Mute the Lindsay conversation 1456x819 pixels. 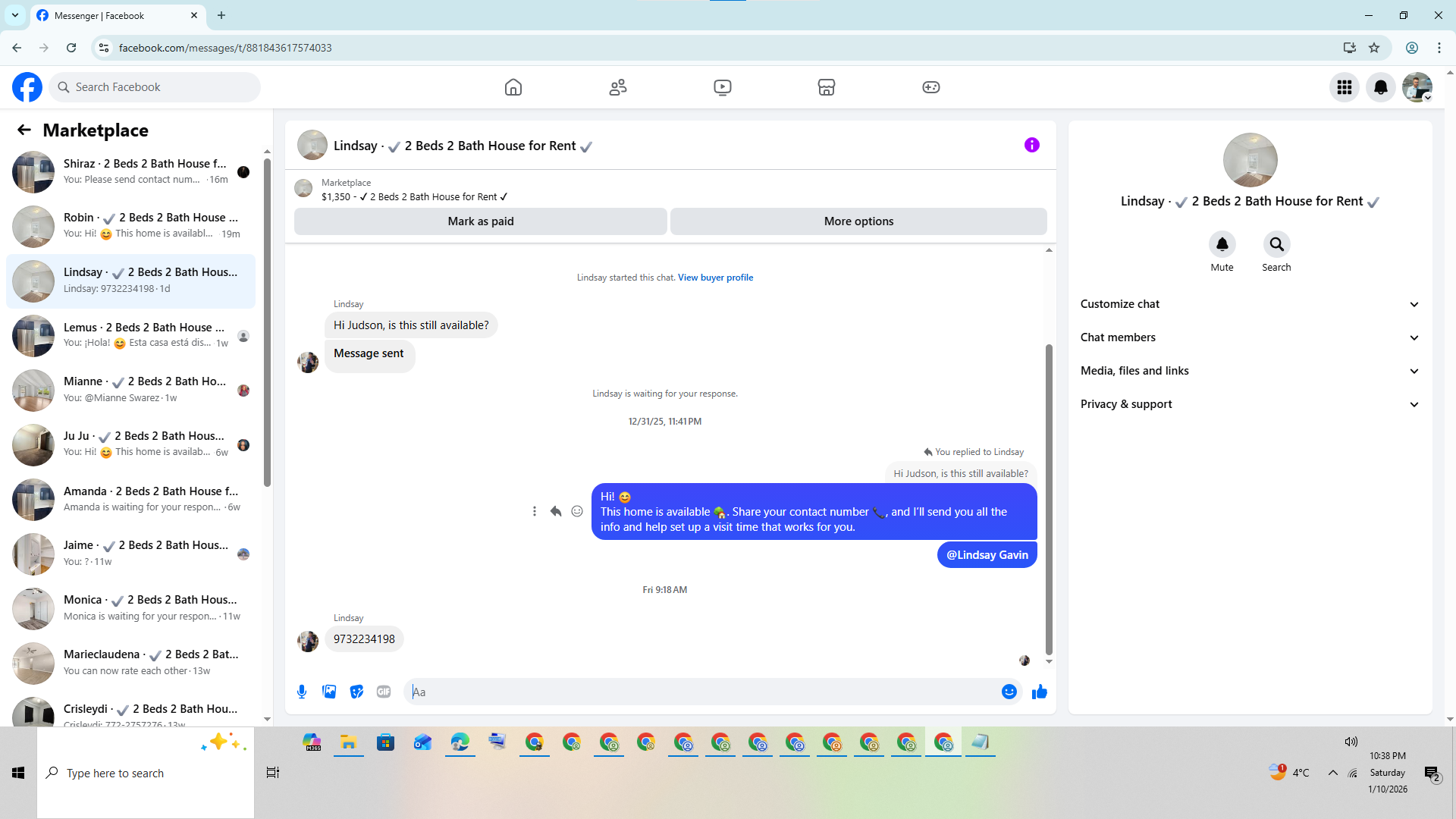click(x=1222, y=245)
